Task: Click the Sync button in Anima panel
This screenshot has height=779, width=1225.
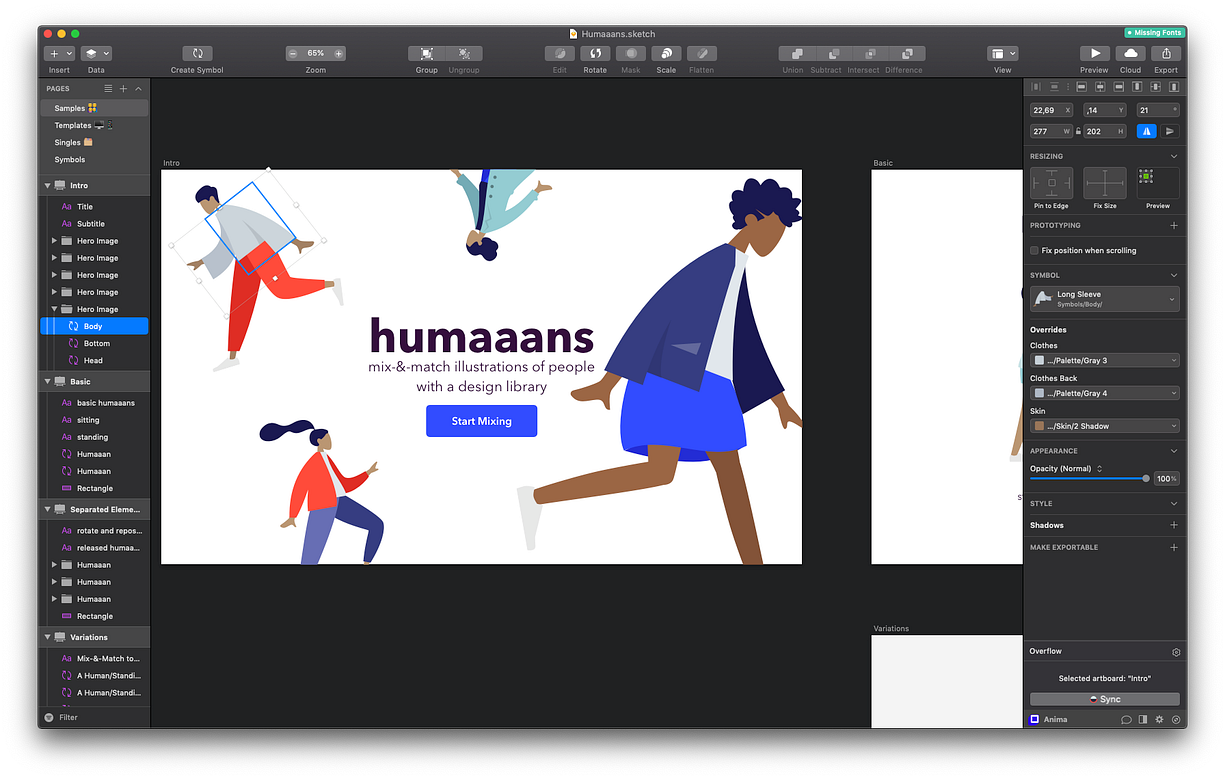Action: coord(1105,699)
